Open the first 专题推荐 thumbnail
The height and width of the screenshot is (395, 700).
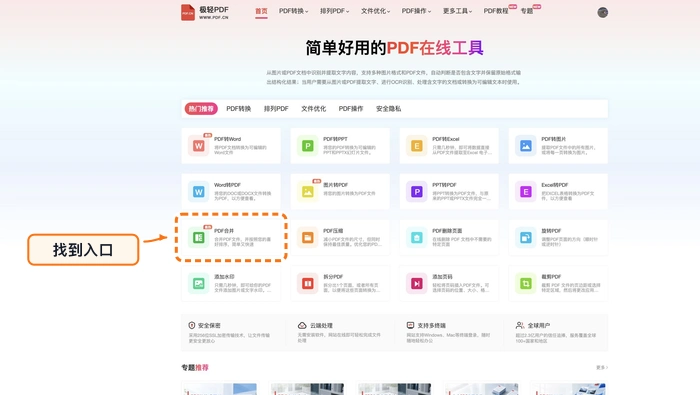tap(220, 388)
